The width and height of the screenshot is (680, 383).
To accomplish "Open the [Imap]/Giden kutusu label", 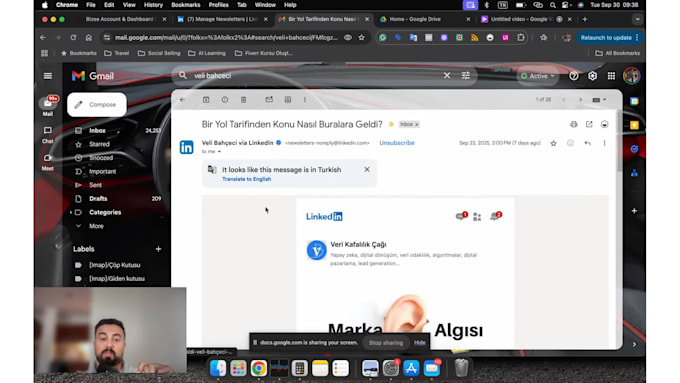I will (117, 278).
